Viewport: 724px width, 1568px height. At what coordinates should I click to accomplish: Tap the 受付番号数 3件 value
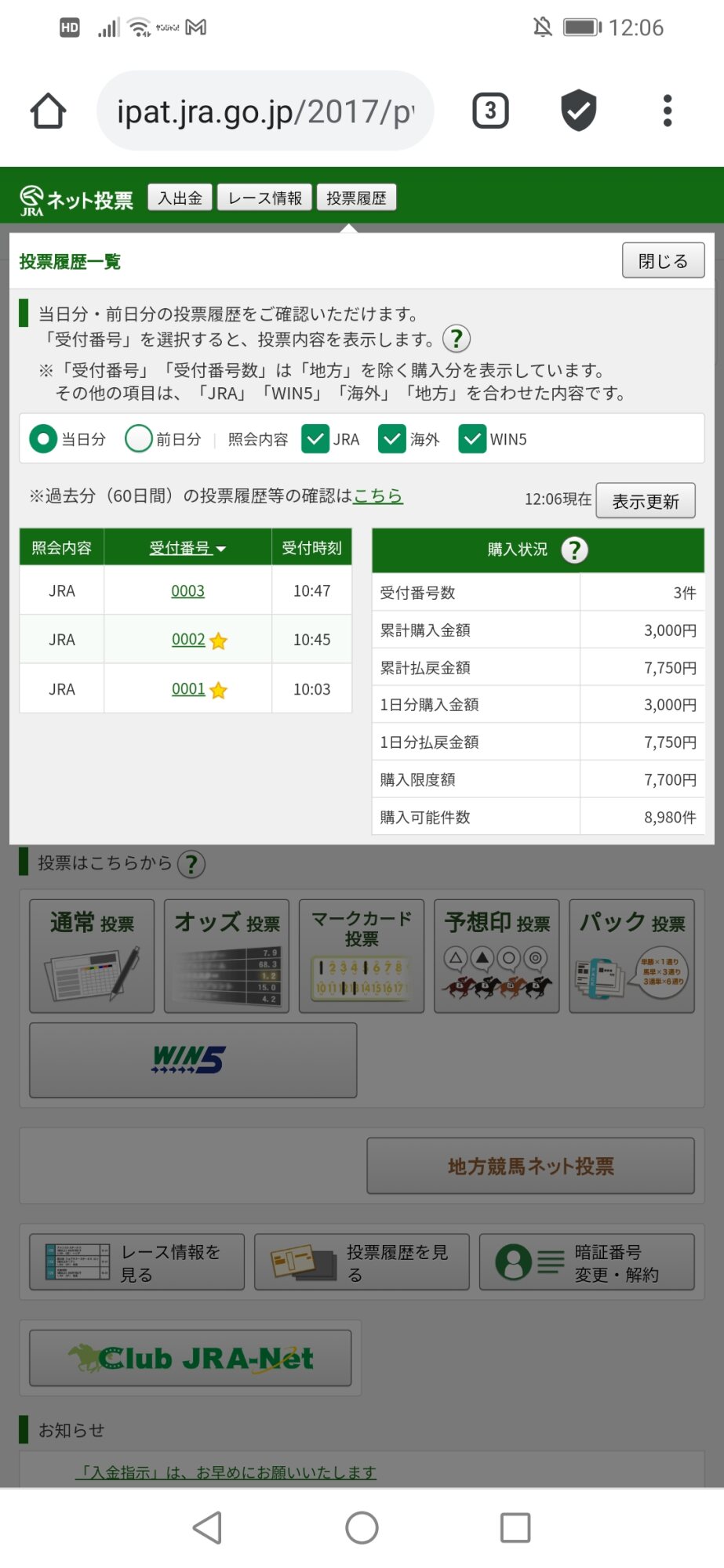coord(685,593)
